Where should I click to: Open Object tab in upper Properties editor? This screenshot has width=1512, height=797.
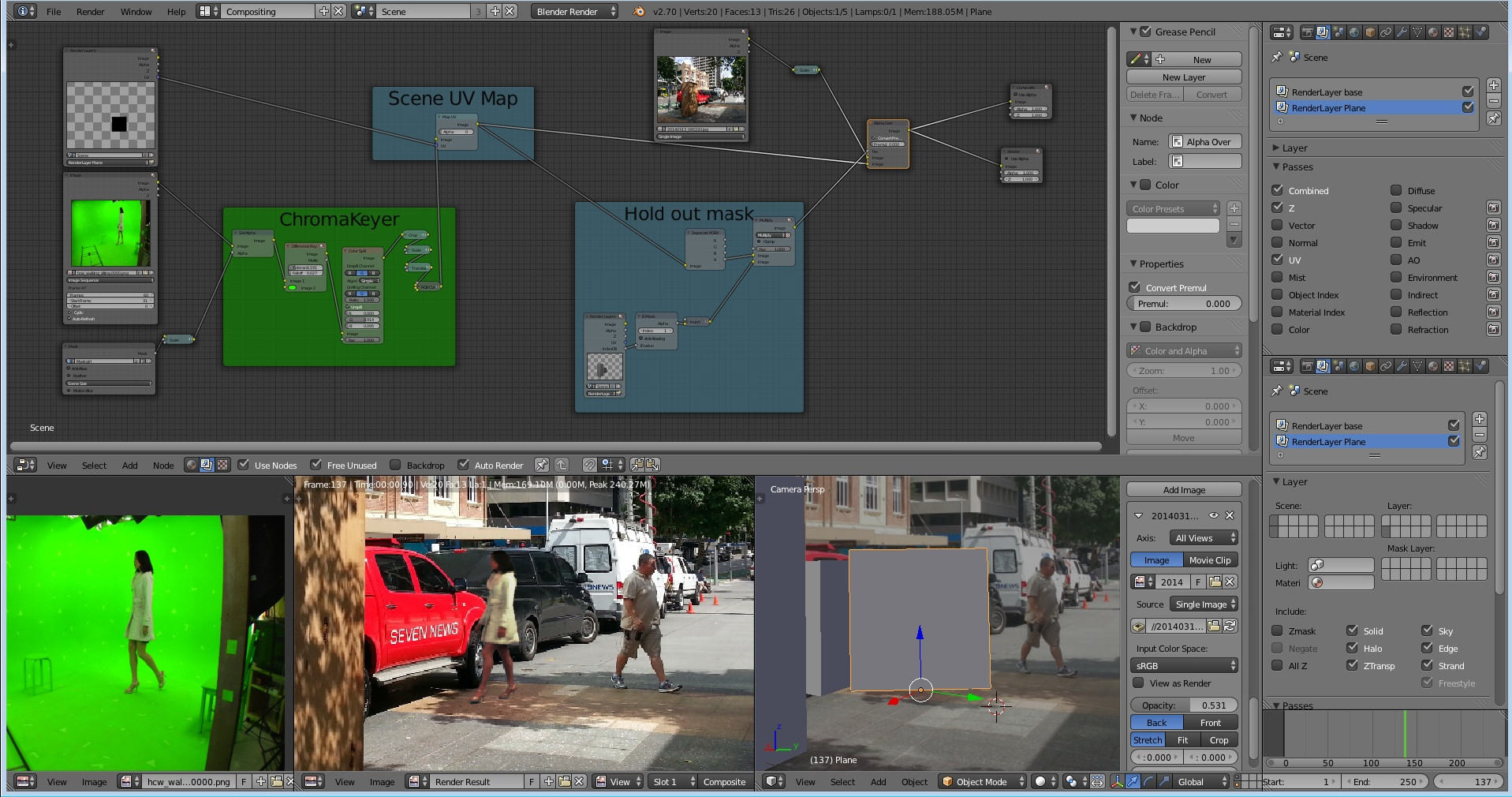click(x=1370, y=32)
